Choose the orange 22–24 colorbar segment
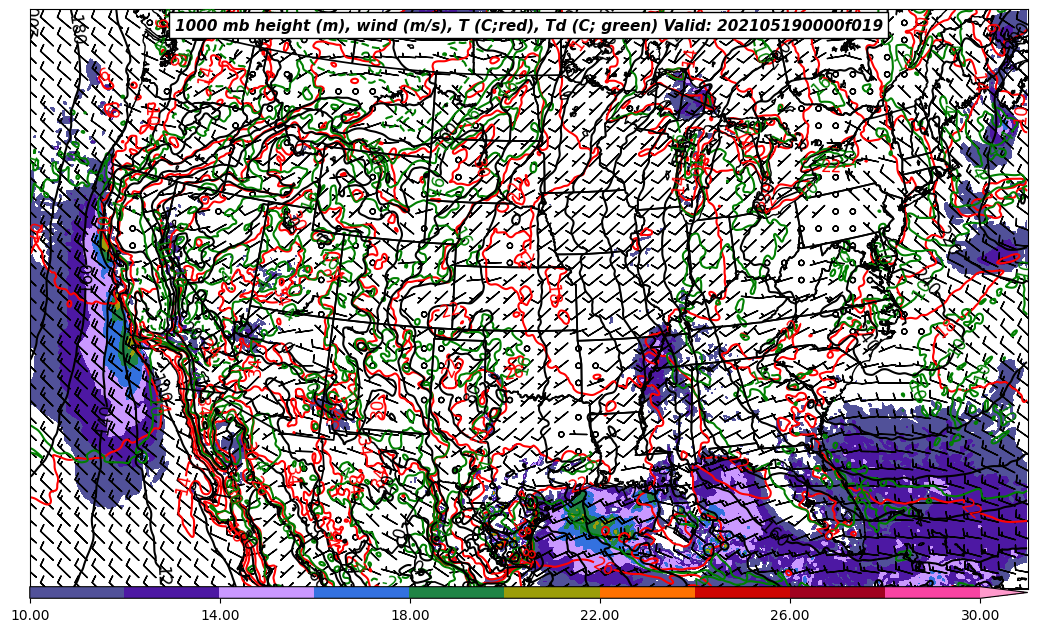Screen dimensions: 1037x632 (x=647, y=592)
